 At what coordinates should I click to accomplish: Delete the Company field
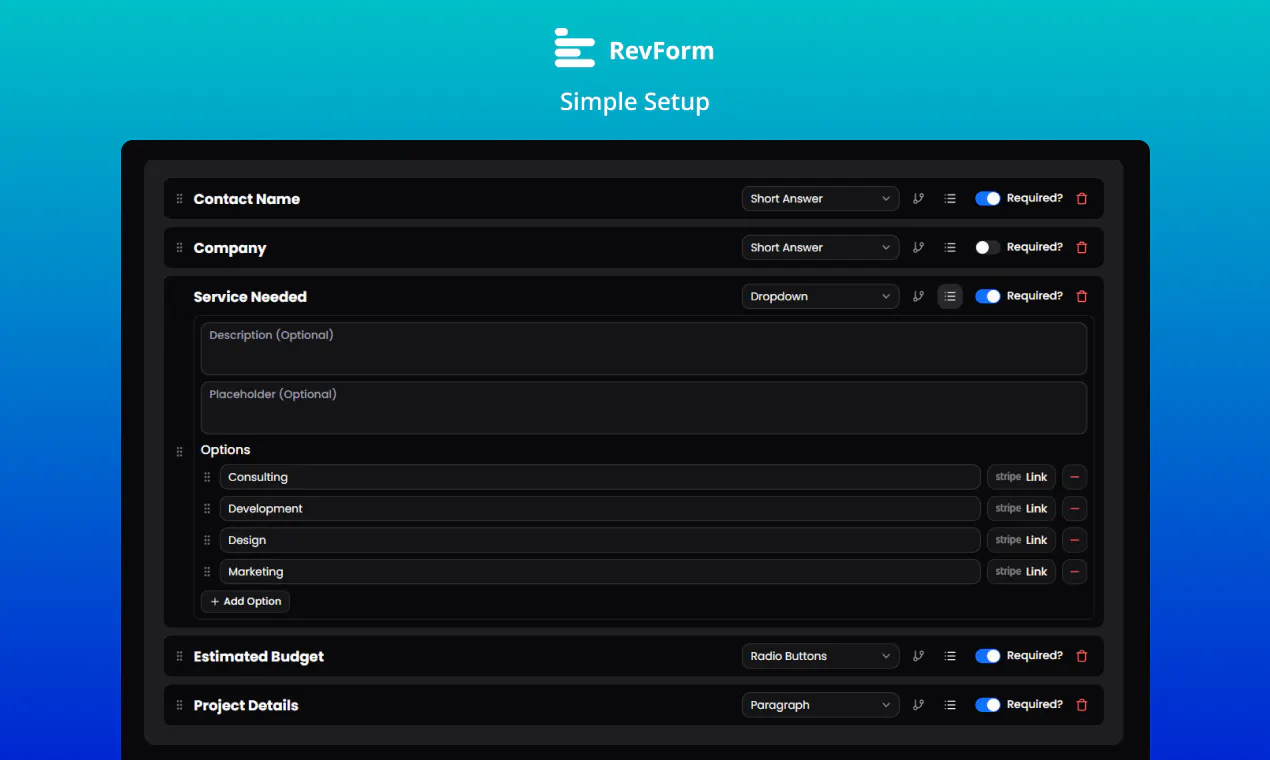[1081, 248]
